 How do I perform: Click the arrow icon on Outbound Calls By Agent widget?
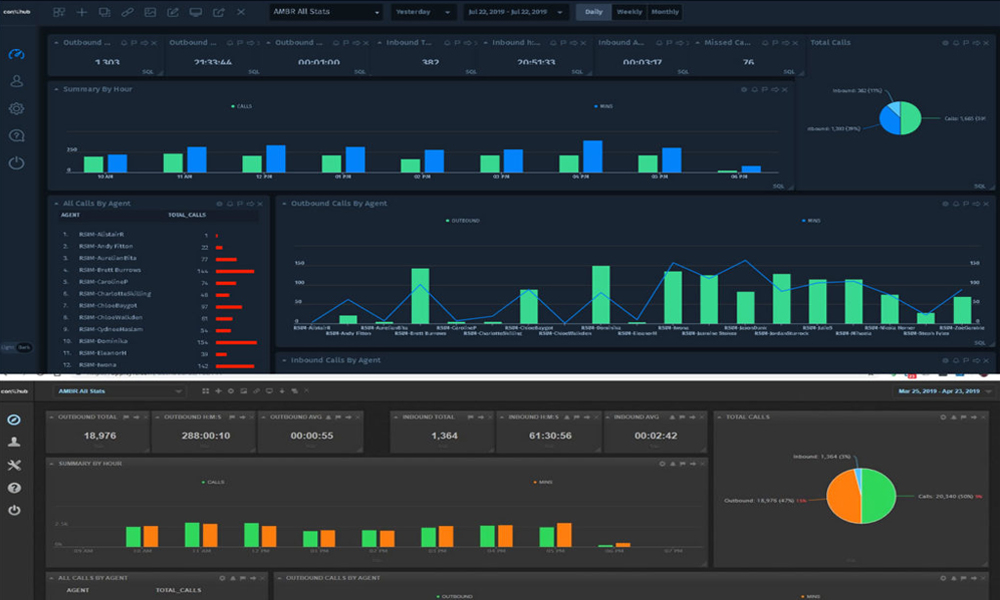[x=976, y=204]
